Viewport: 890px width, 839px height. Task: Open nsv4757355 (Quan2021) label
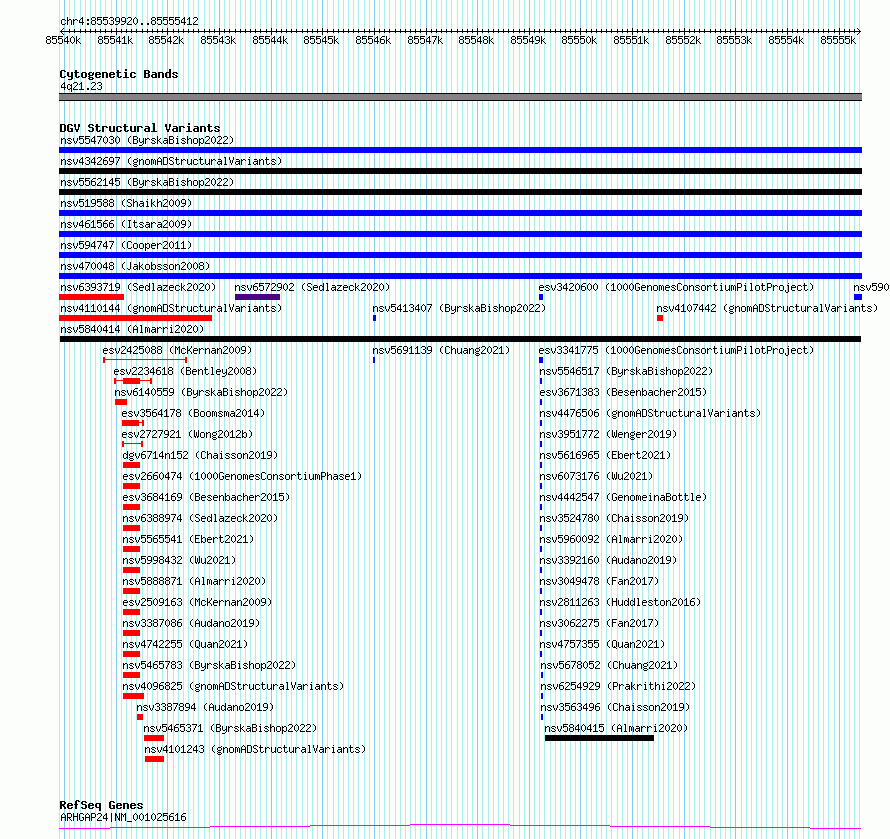[x=602, y=644]
